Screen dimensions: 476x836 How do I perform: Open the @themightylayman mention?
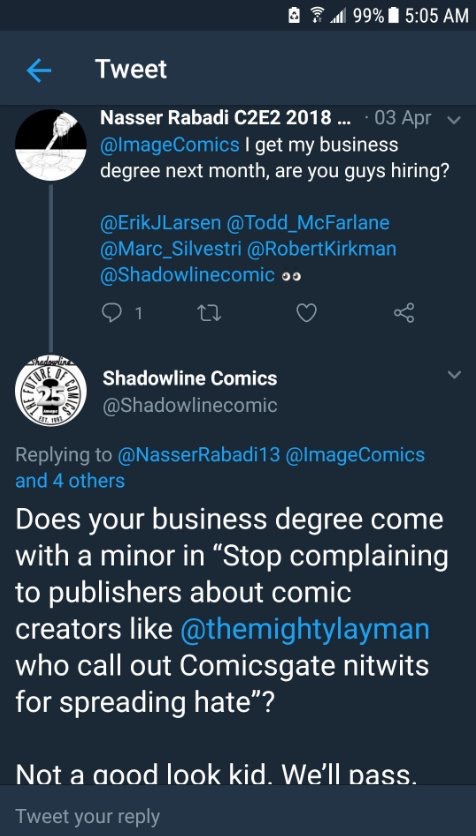[305, 630]
